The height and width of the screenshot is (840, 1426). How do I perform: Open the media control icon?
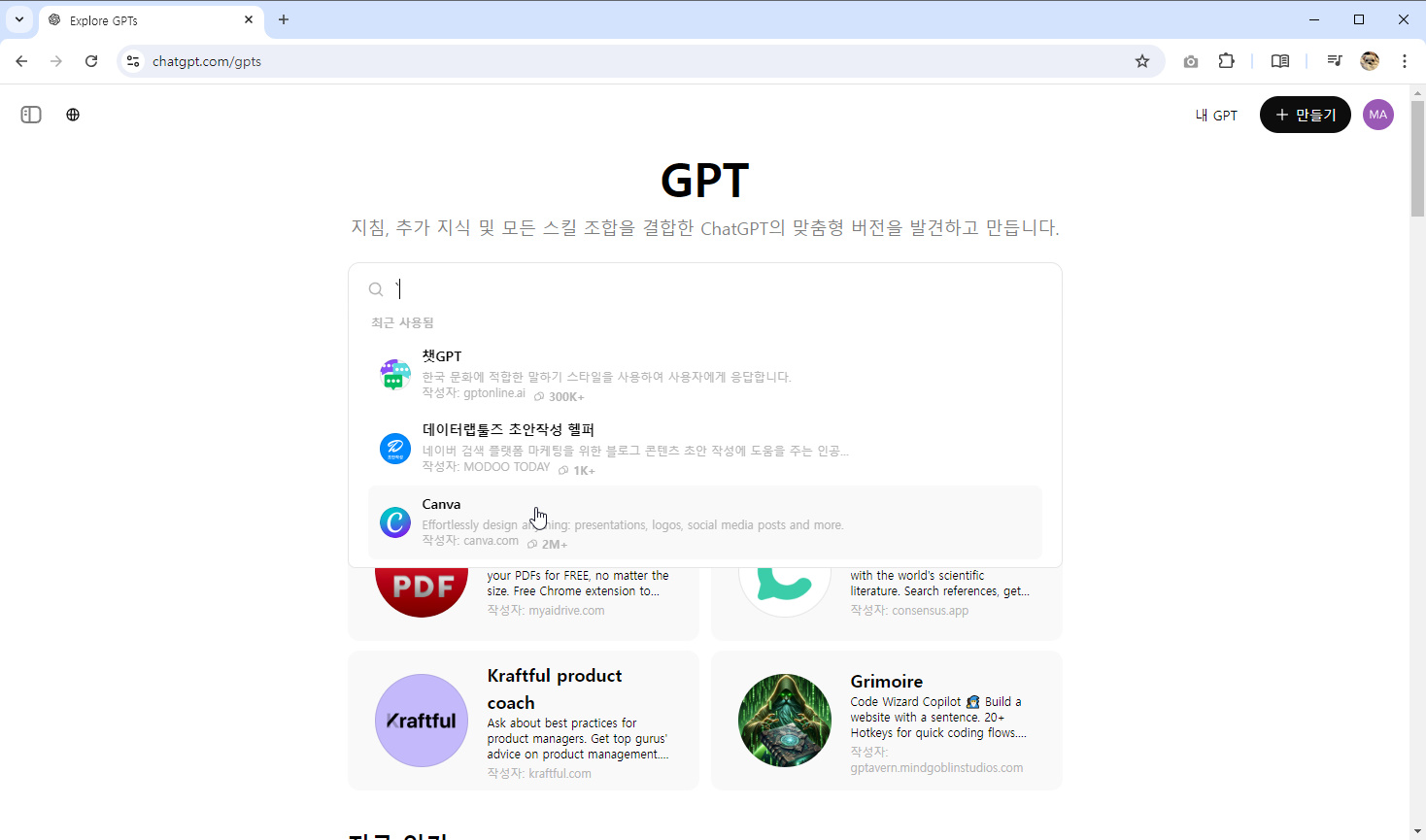(x=1335, y=61)
